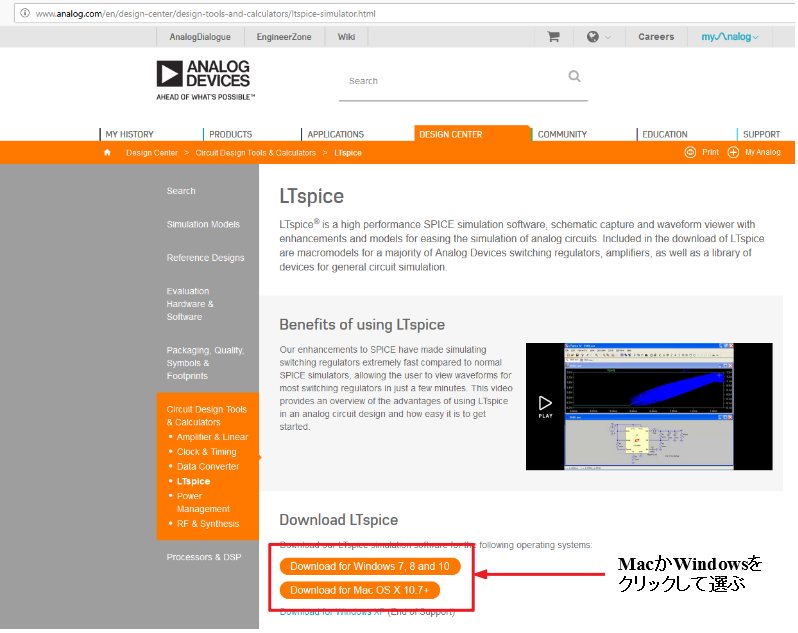
Task: Click the site info icon in address bar
Action: pos(24,13)
